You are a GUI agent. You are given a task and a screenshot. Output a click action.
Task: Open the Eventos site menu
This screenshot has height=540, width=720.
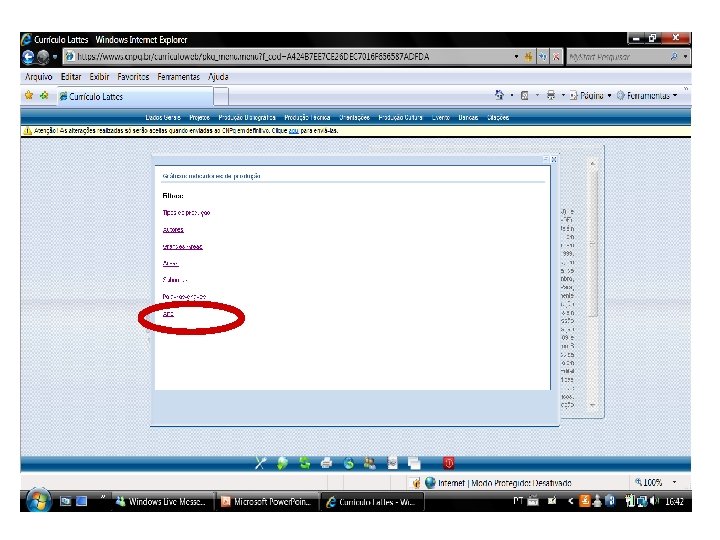pos(440,118)
